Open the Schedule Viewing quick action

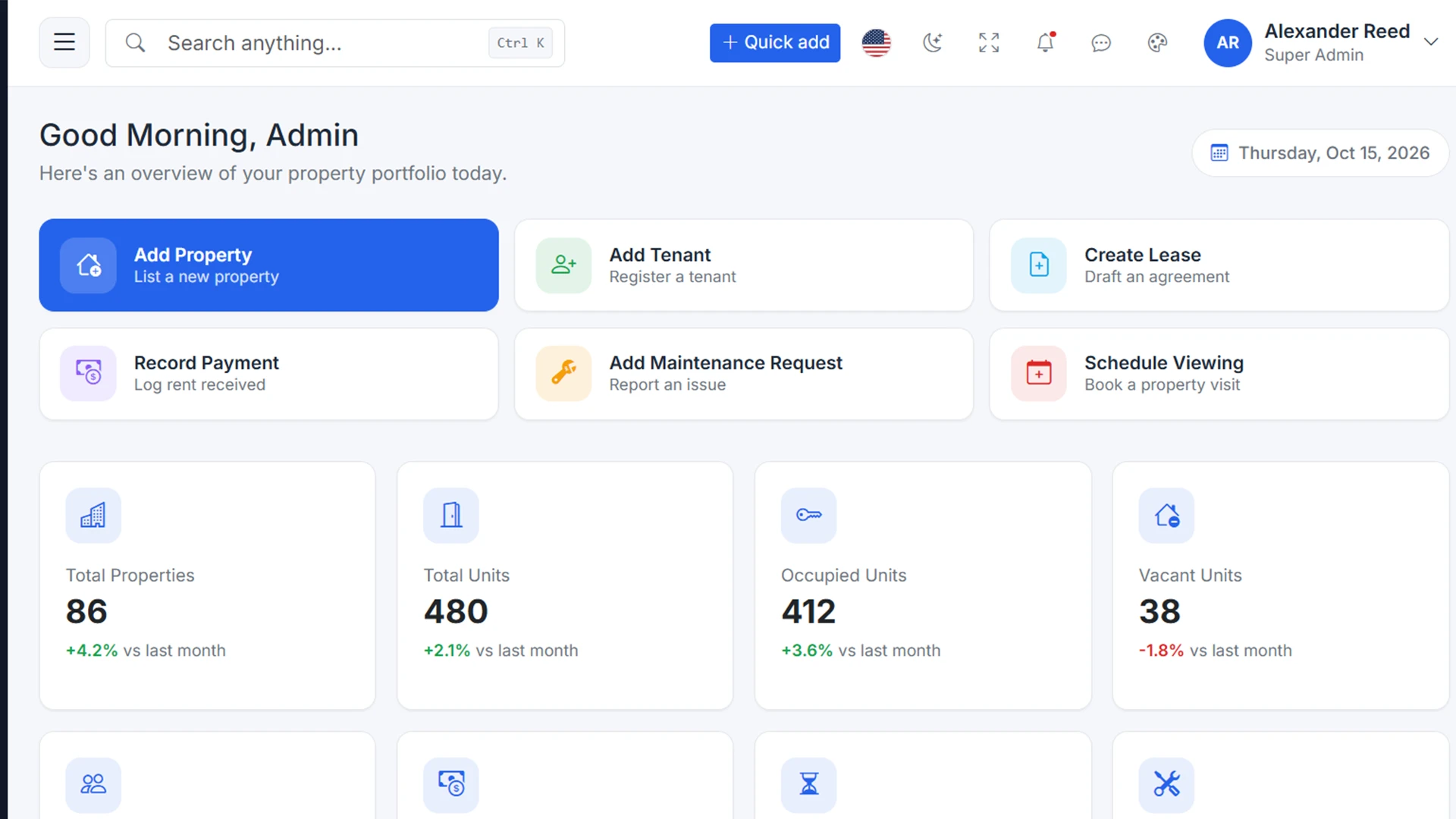(x=1219, y=374)
